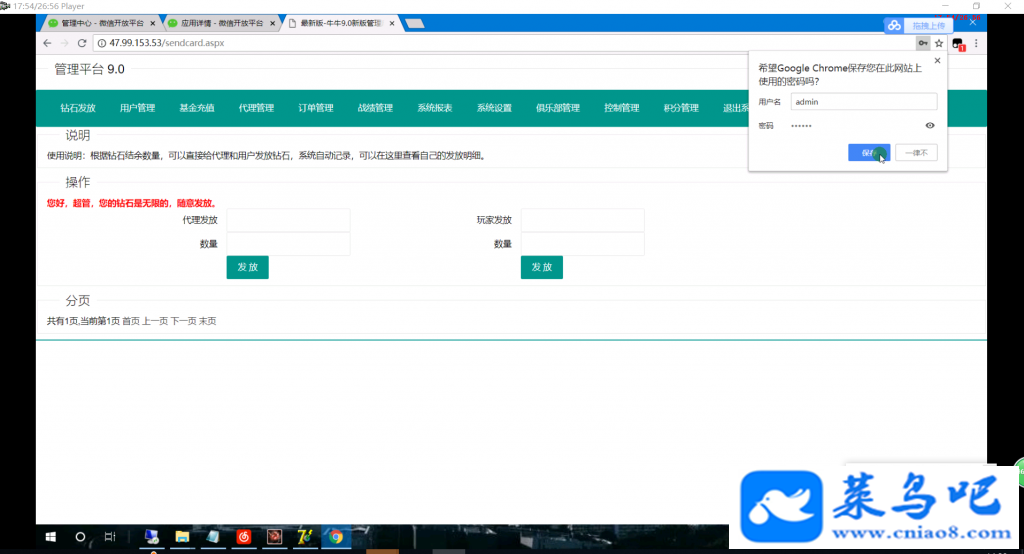
Task: Click the 玩家发放 input field
Action: [583, 220]
